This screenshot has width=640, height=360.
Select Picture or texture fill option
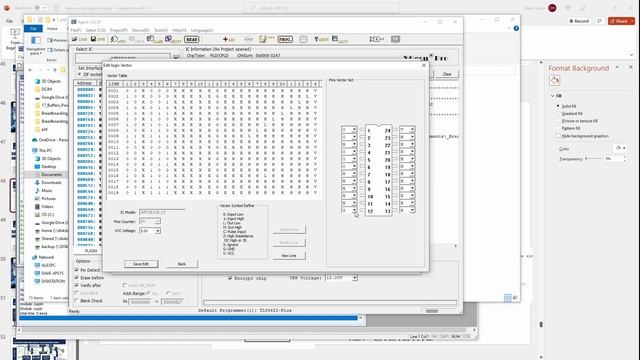point(558,121)
